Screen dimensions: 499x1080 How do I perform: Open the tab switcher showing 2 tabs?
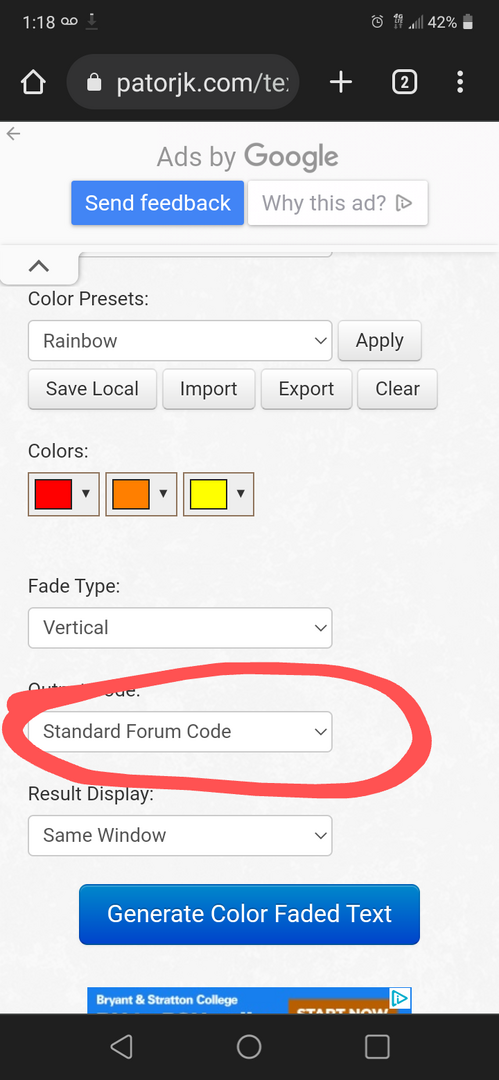tap(404, 83)
